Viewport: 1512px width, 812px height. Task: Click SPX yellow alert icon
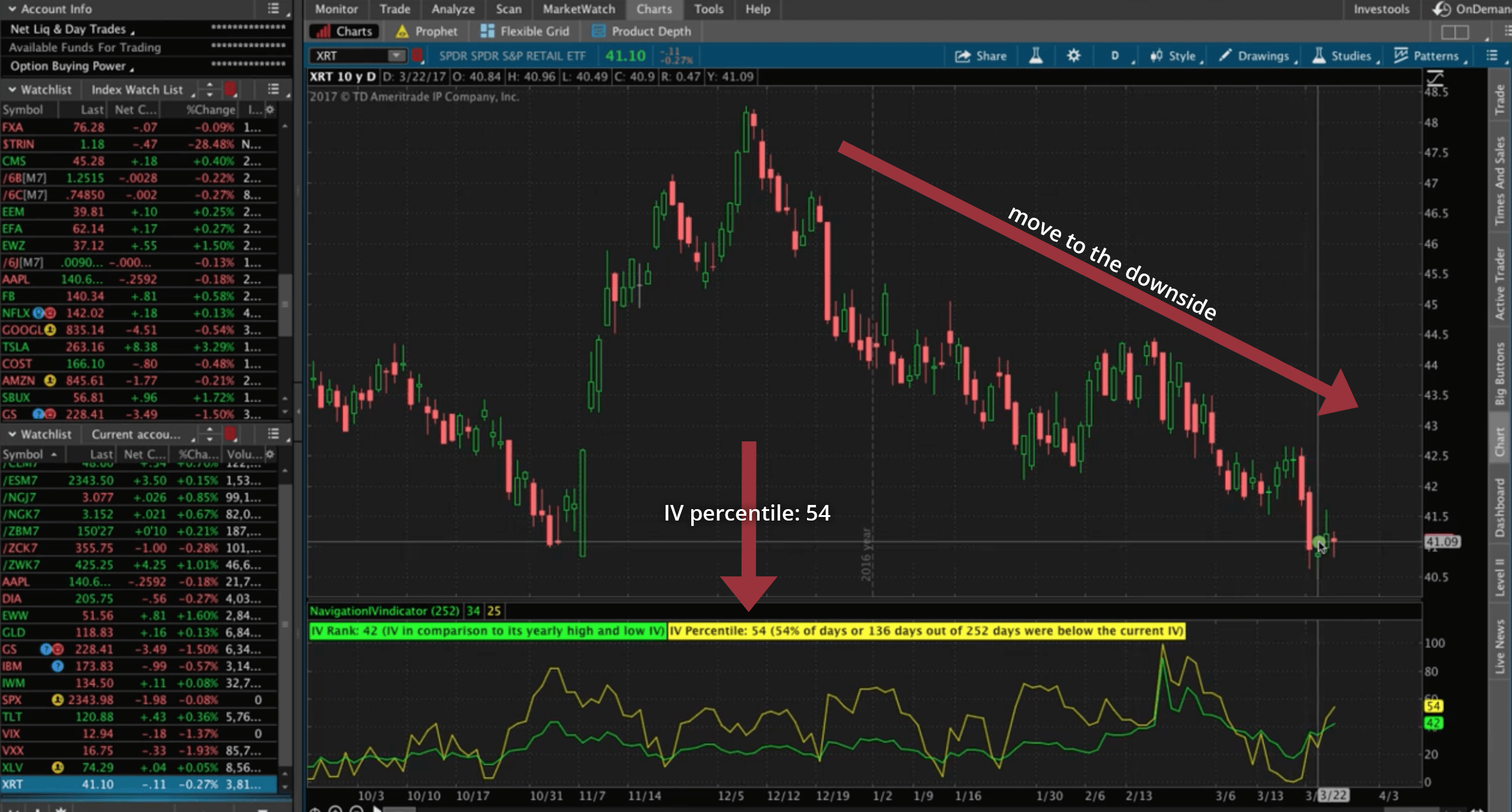pos(58,700)
